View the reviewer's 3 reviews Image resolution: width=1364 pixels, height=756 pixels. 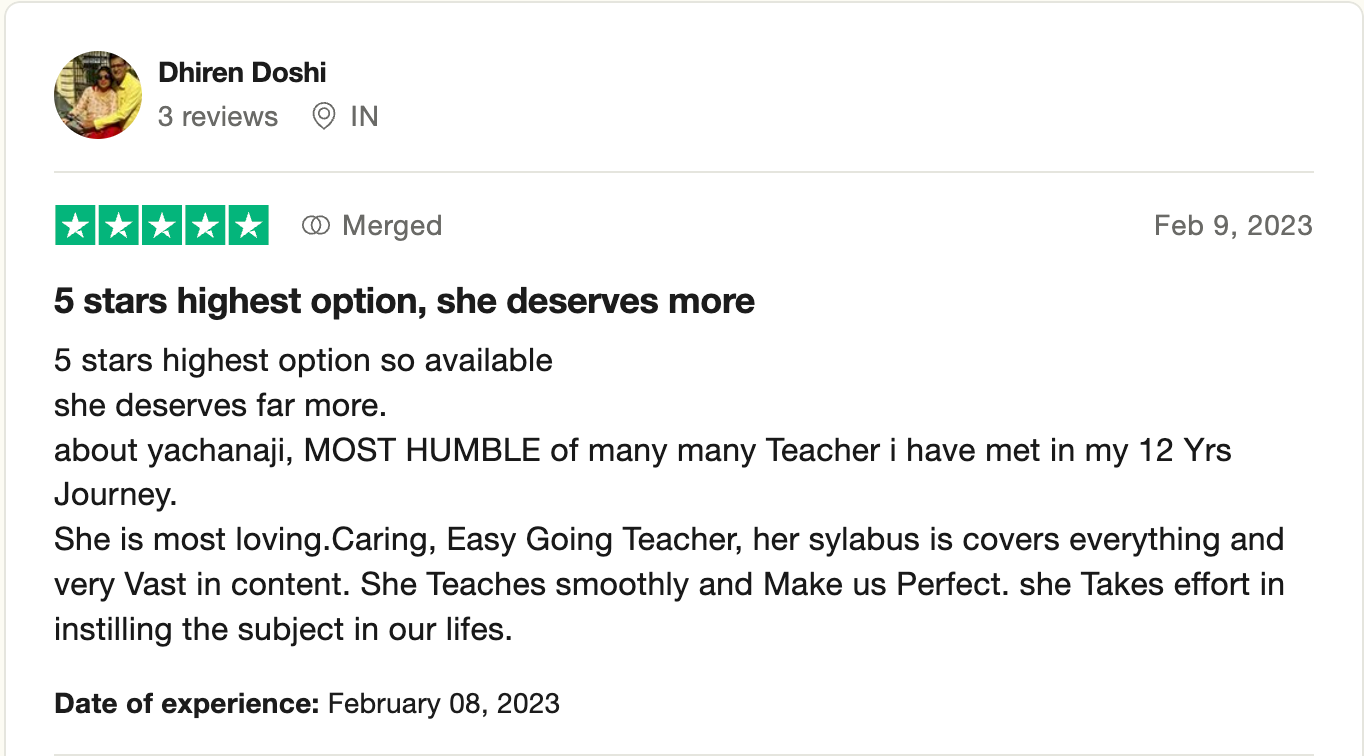[x=217, y=117]
